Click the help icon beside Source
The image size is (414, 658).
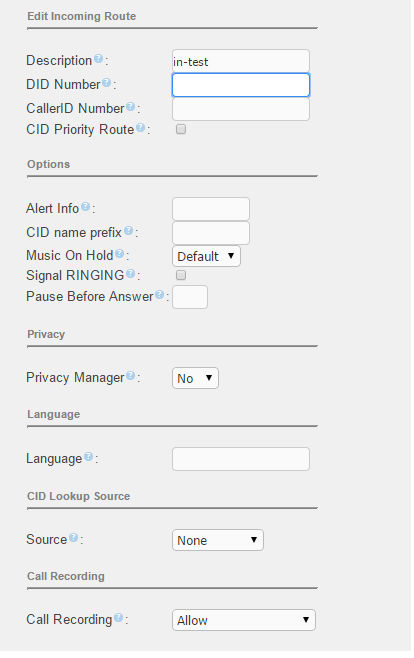tap(73, 537)
